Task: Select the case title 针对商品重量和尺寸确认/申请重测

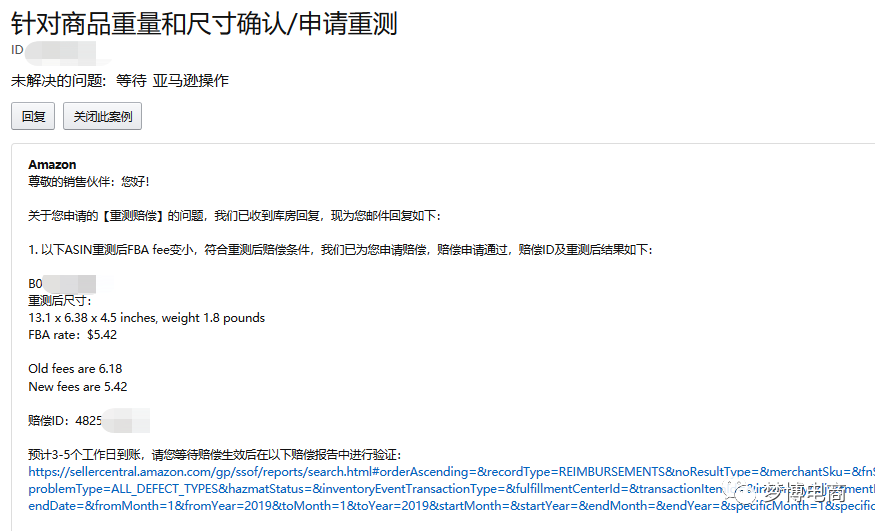Action: pyautogui.click(x=204, y=23)
